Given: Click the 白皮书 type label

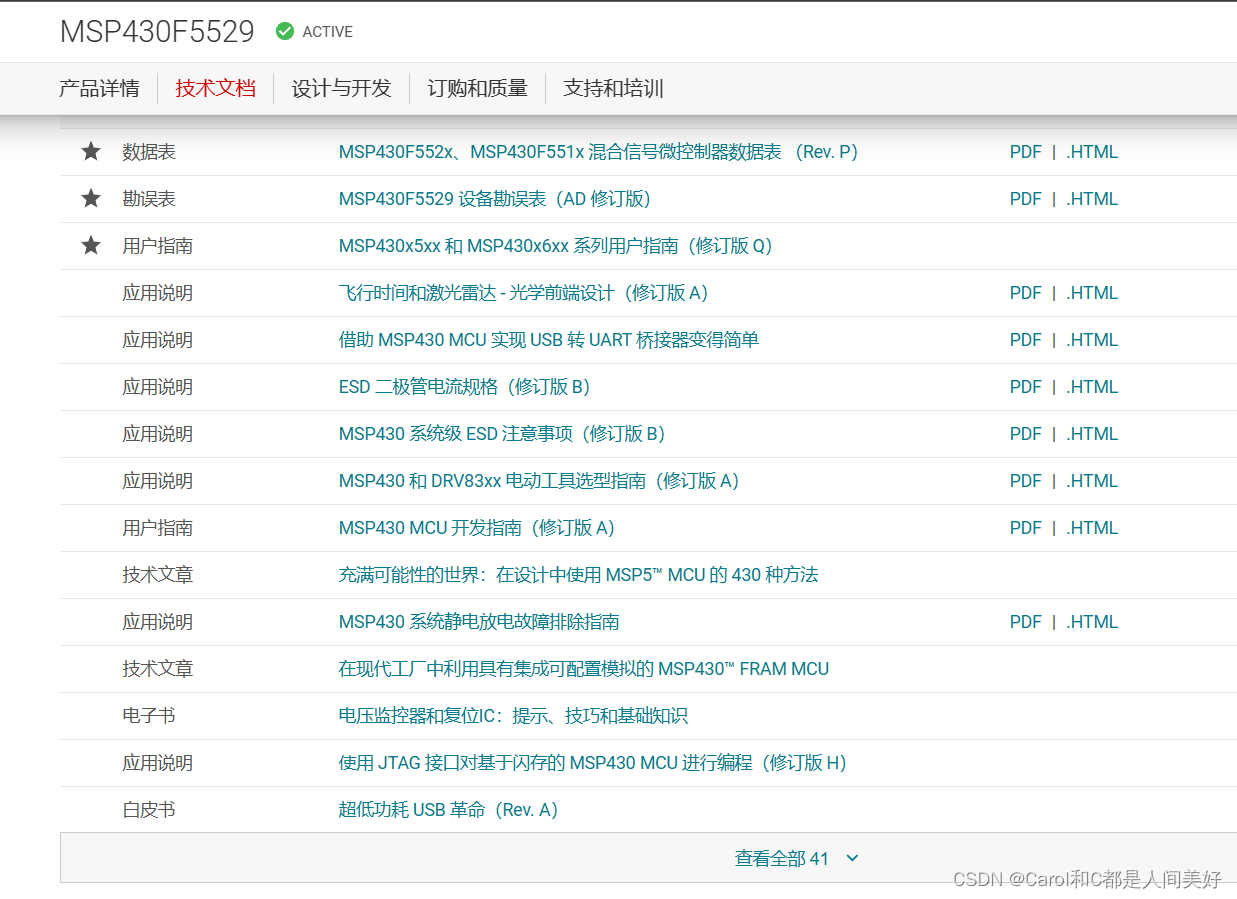Looking at the screenshot, I should [x=149, y=810].
